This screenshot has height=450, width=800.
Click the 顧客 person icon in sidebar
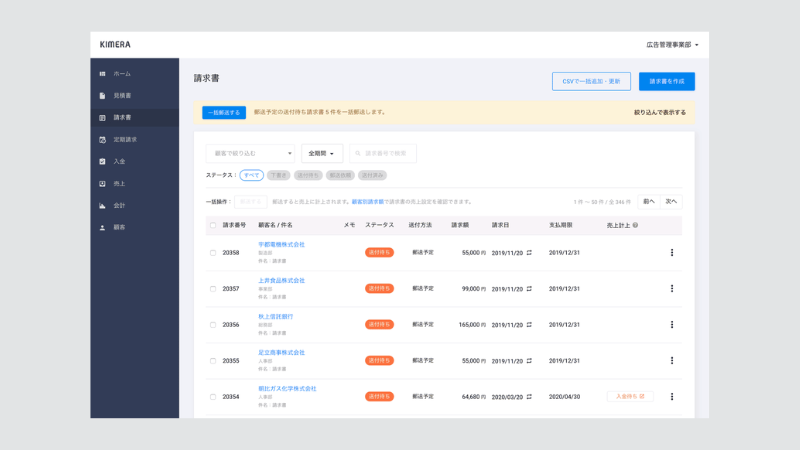102,227
